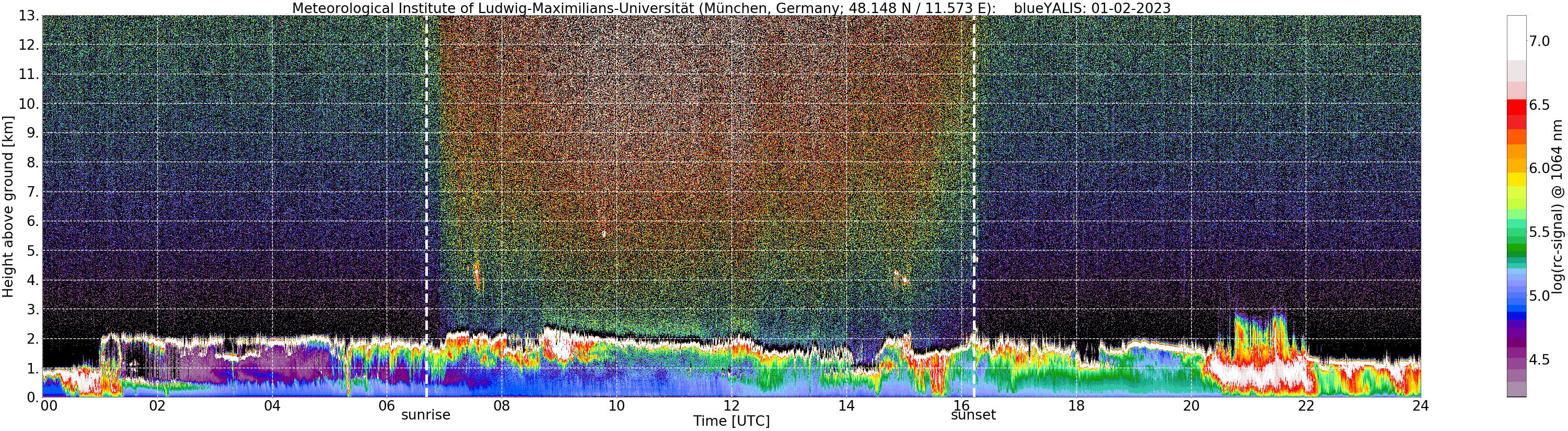Click the x-axis tick label '20'

(1191, 406)
